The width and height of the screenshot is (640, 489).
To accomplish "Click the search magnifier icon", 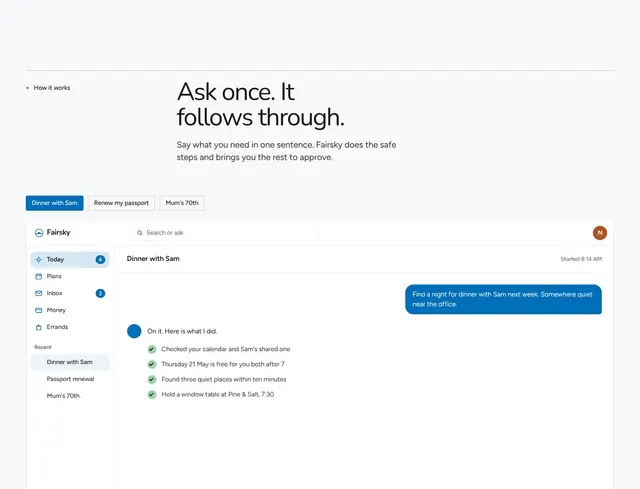I will tap(140, 233).
